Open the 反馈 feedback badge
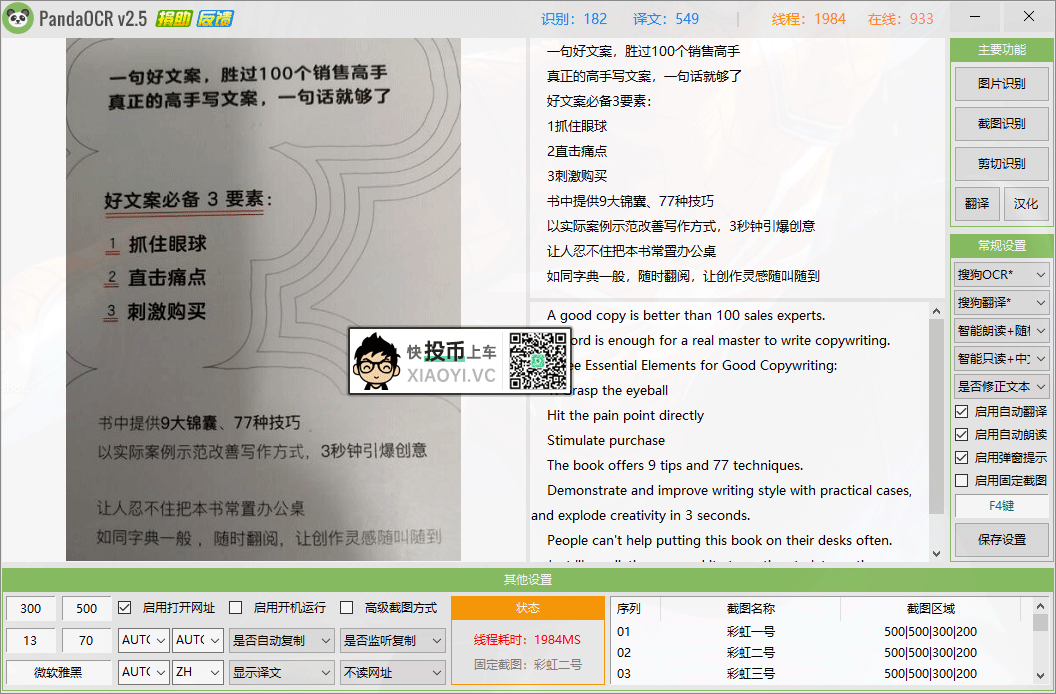The width and height of the screenshot is (1056, 694). coord(216,19)
